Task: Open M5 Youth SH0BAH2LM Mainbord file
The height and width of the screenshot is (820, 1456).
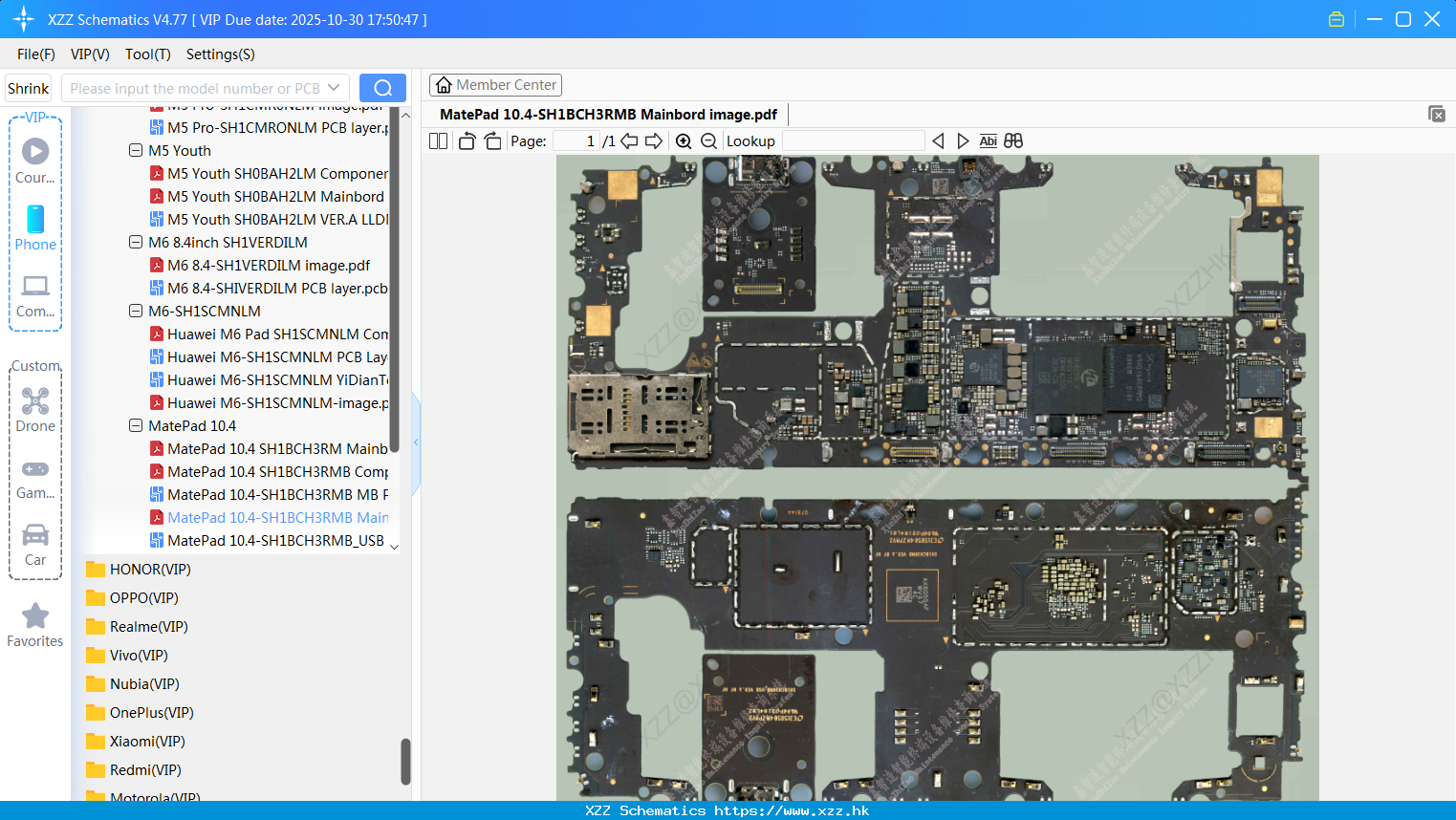Action: click(x=268, y=196)
